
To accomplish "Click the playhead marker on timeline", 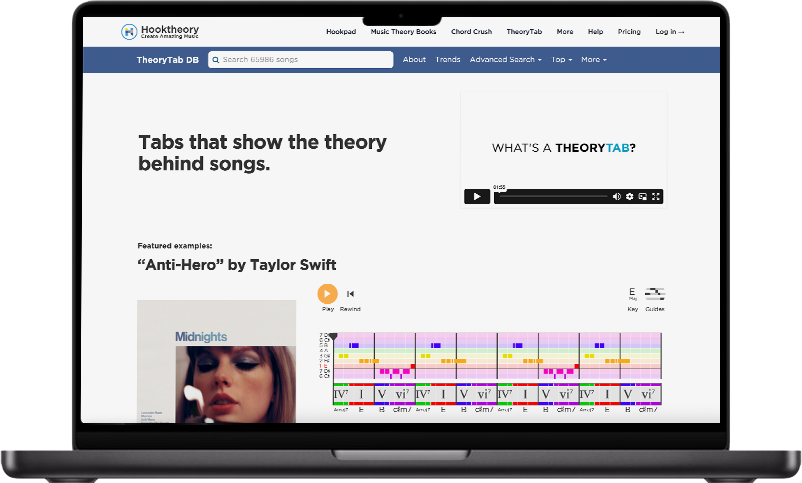I will [333, 336].
